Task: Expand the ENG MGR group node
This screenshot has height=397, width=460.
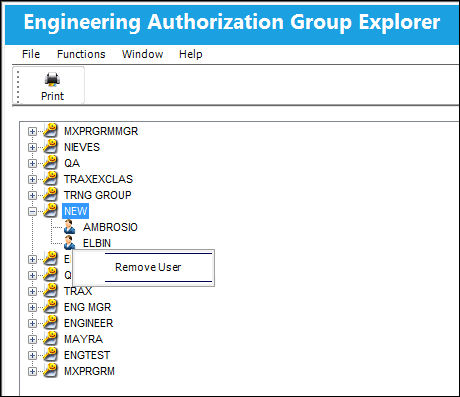Action: (x=32, y=307)
